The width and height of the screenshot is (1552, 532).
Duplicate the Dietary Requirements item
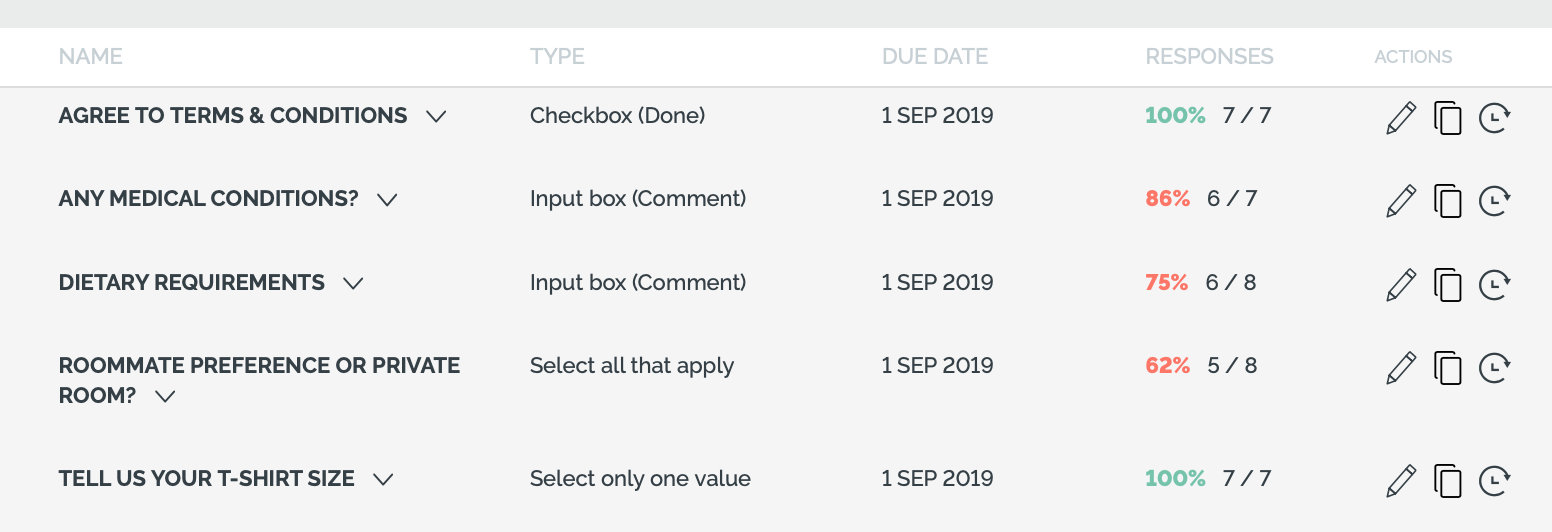[1447, 285]
